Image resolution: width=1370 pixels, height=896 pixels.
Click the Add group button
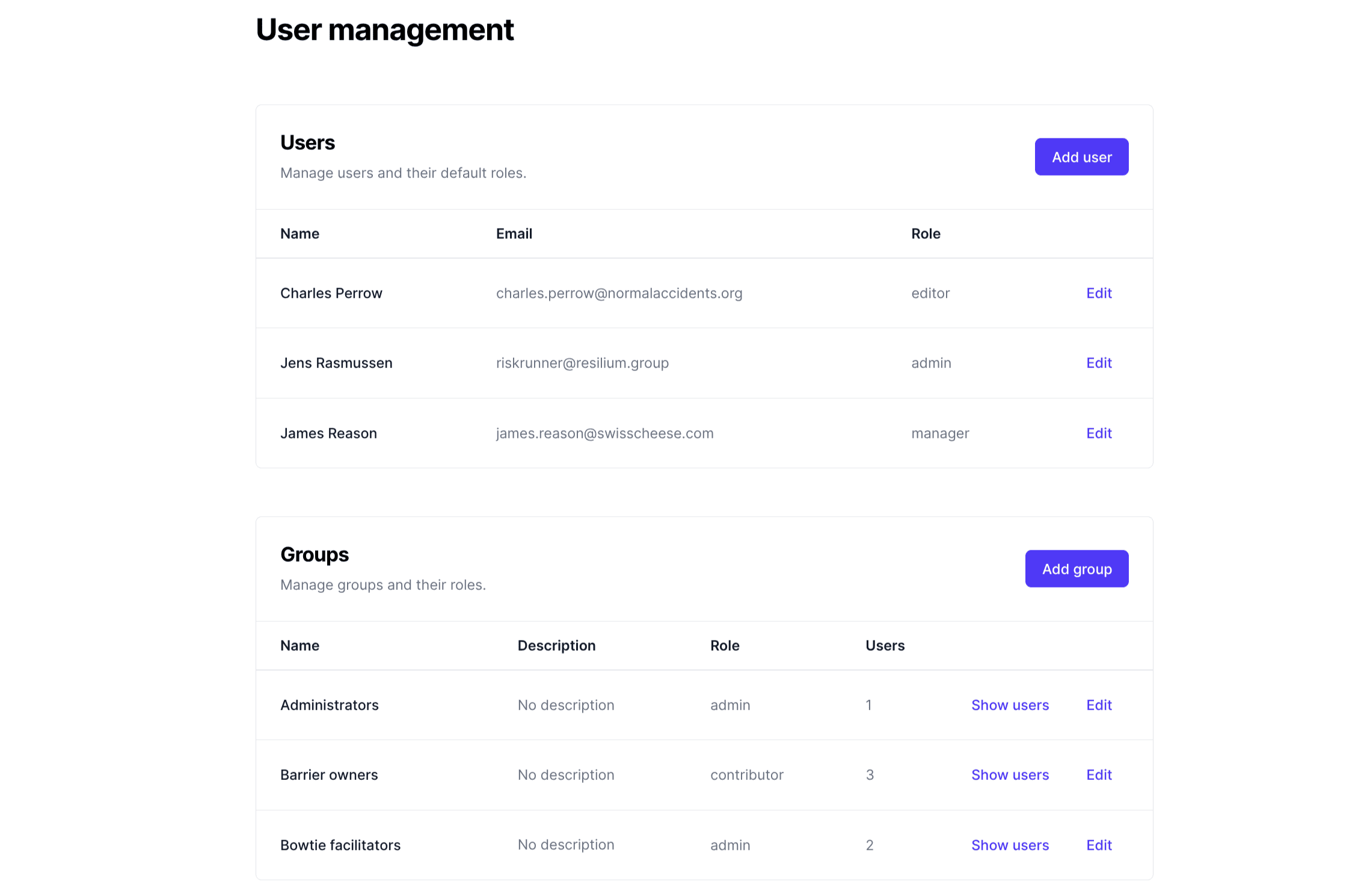[1077, 568]
